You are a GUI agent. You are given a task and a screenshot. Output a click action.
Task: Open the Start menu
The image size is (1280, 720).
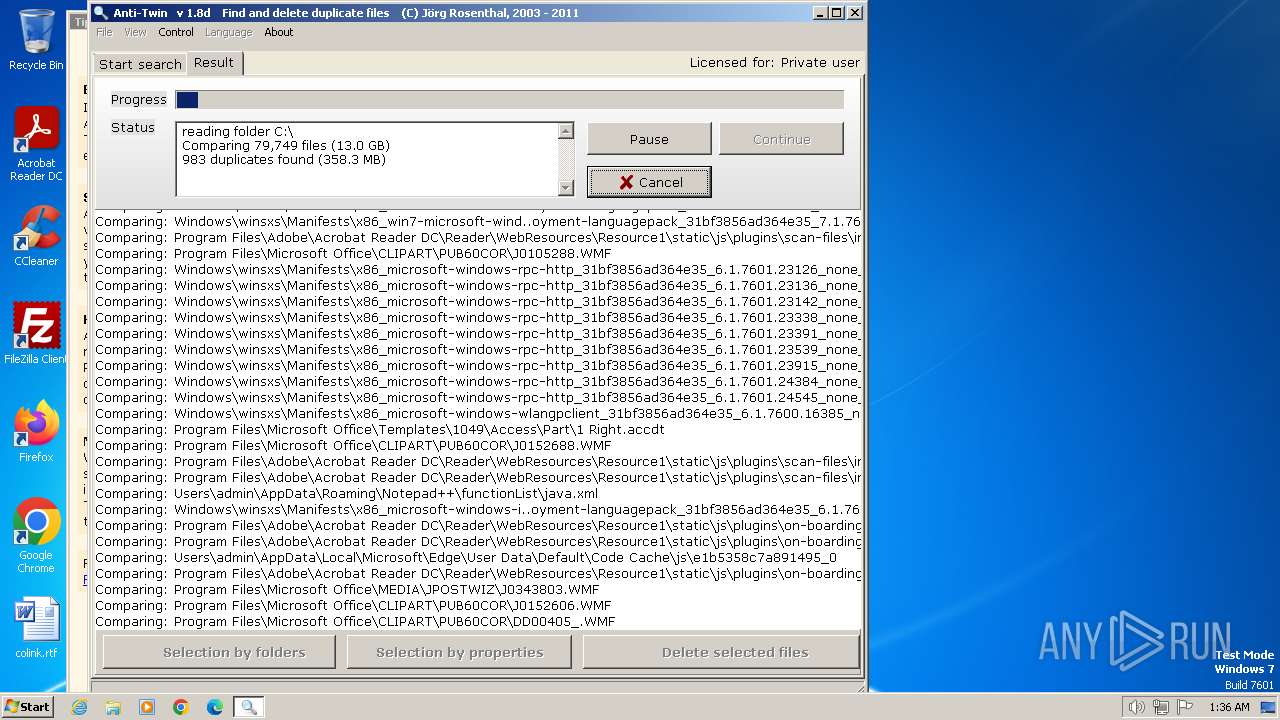[28, 706]
